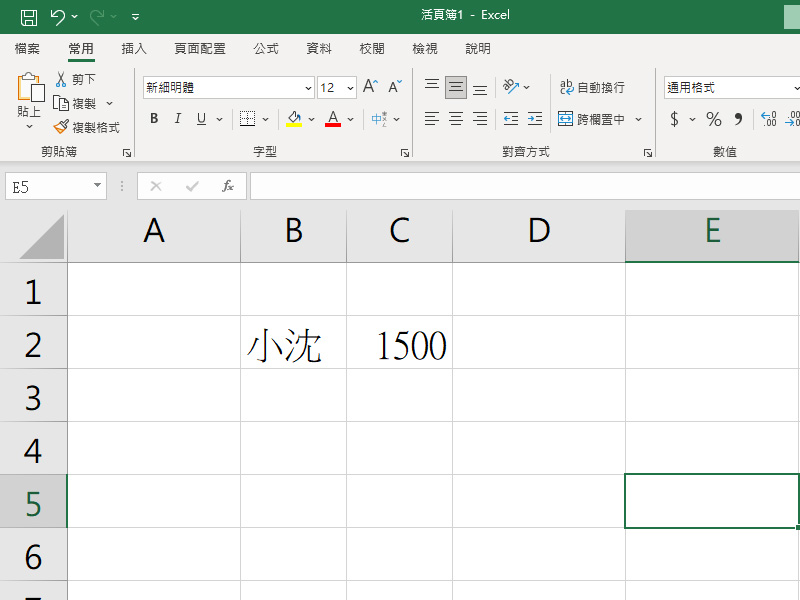This screenshot has height=600, width=800.
Task: Switch to the 插入 ribbon tab
Action: pyautogui.click(x=134, y=48)
